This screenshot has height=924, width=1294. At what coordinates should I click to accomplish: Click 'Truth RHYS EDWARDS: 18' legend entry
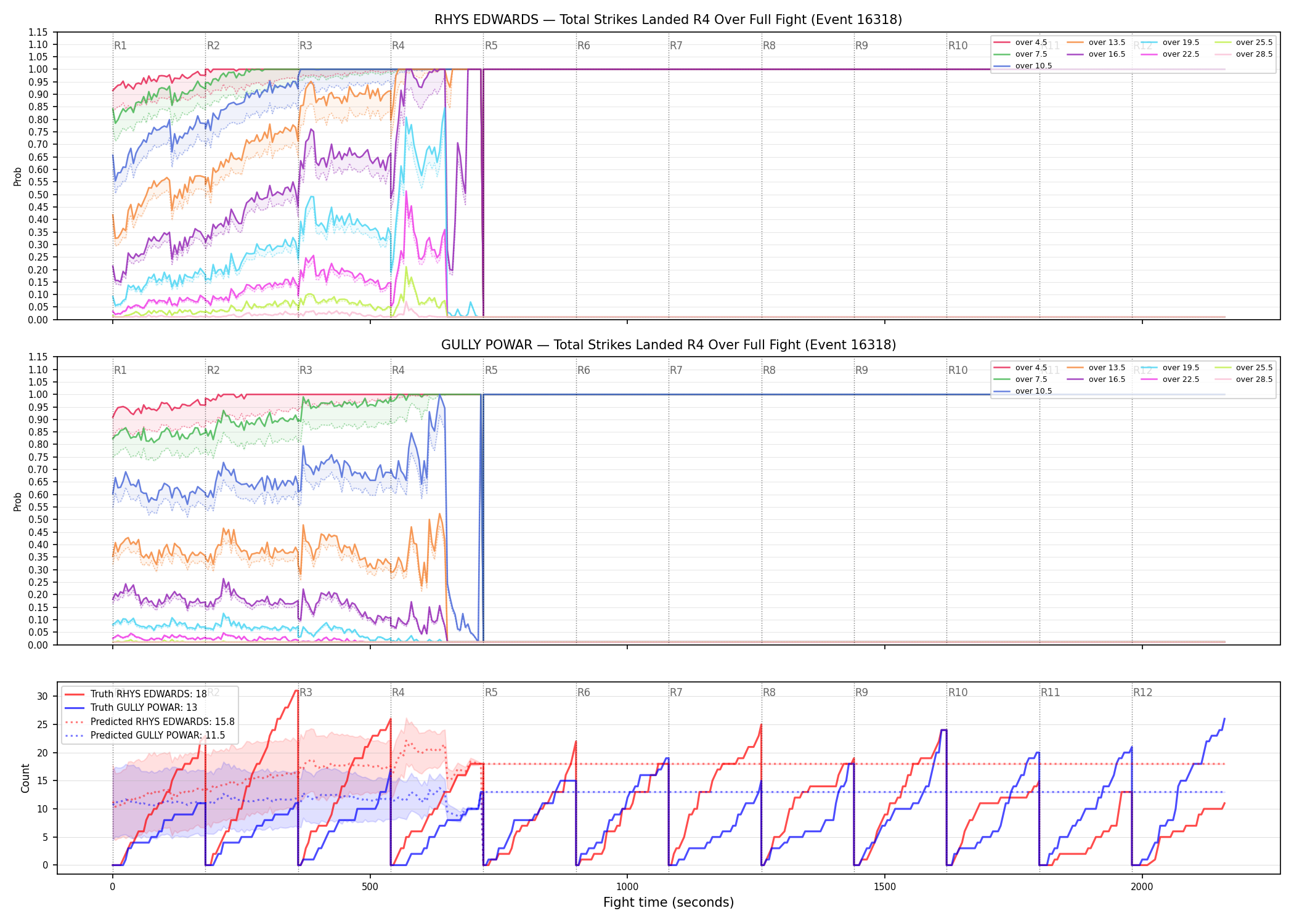coord(136,694)
